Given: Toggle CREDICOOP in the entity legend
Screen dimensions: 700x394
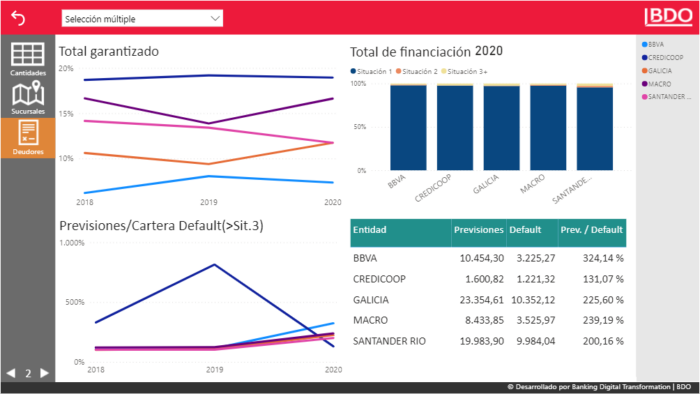Looking at the screenshot, I should (x=662, y=58).
